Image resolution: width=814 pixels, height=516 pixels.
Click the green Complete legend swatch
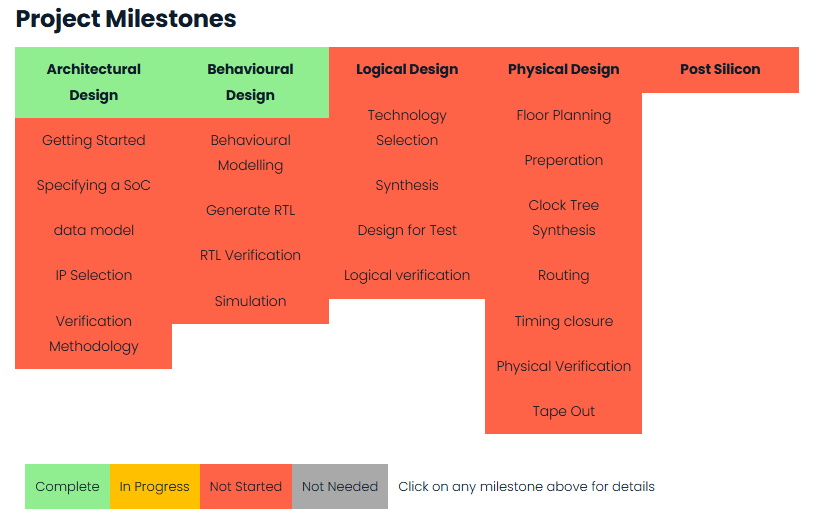[67, 487]
